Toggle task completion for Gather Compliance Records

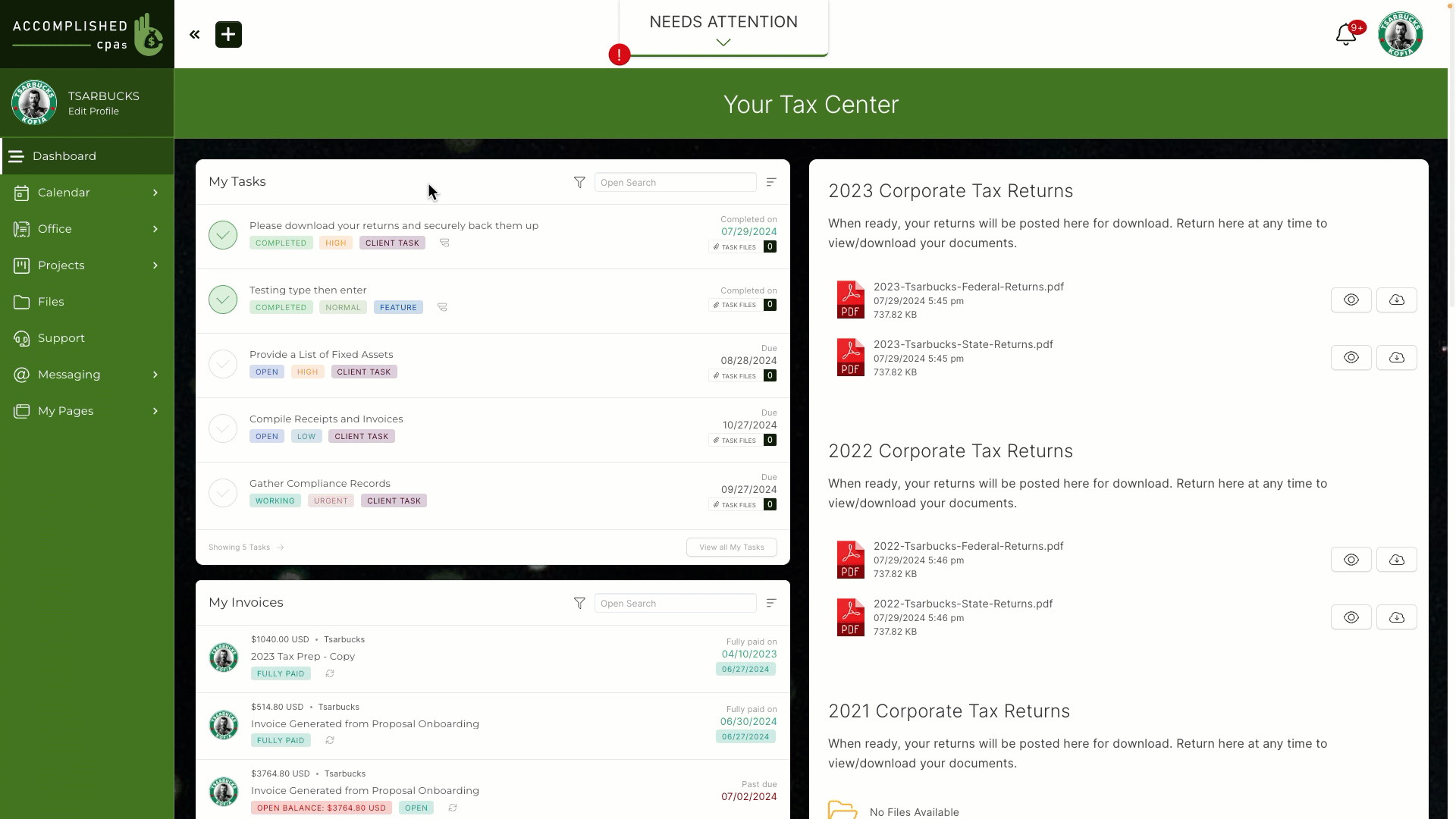click(x=222, y=492)
